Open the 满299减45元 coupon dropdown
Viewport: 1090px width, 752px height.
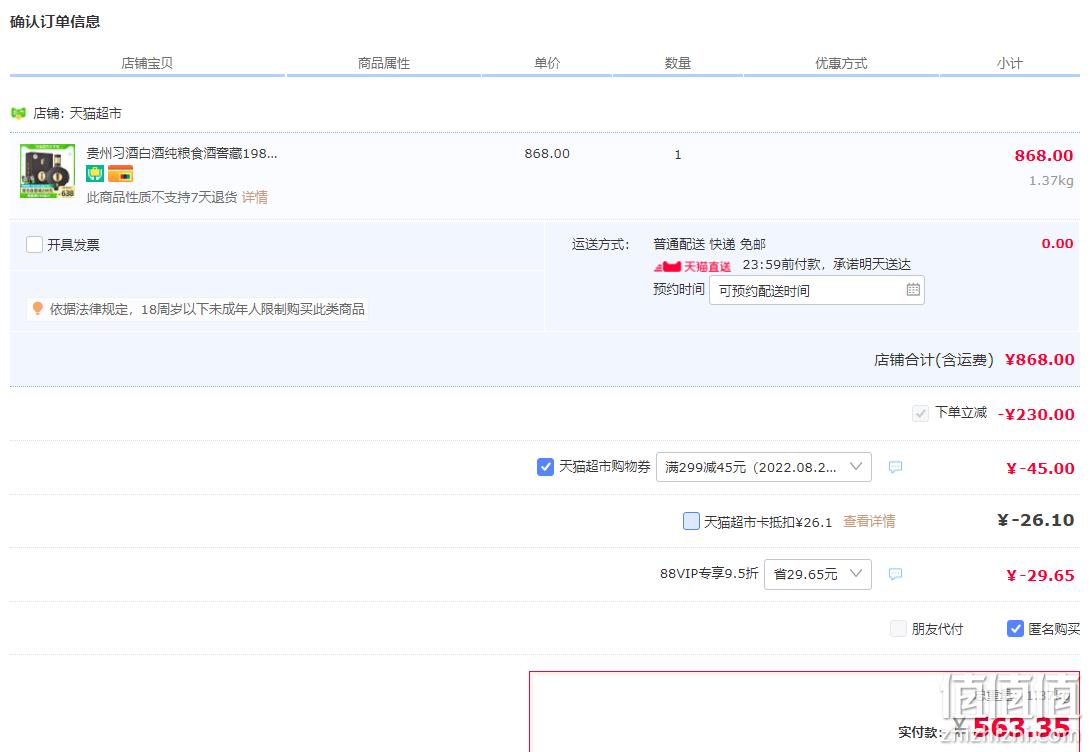point(763,467)
